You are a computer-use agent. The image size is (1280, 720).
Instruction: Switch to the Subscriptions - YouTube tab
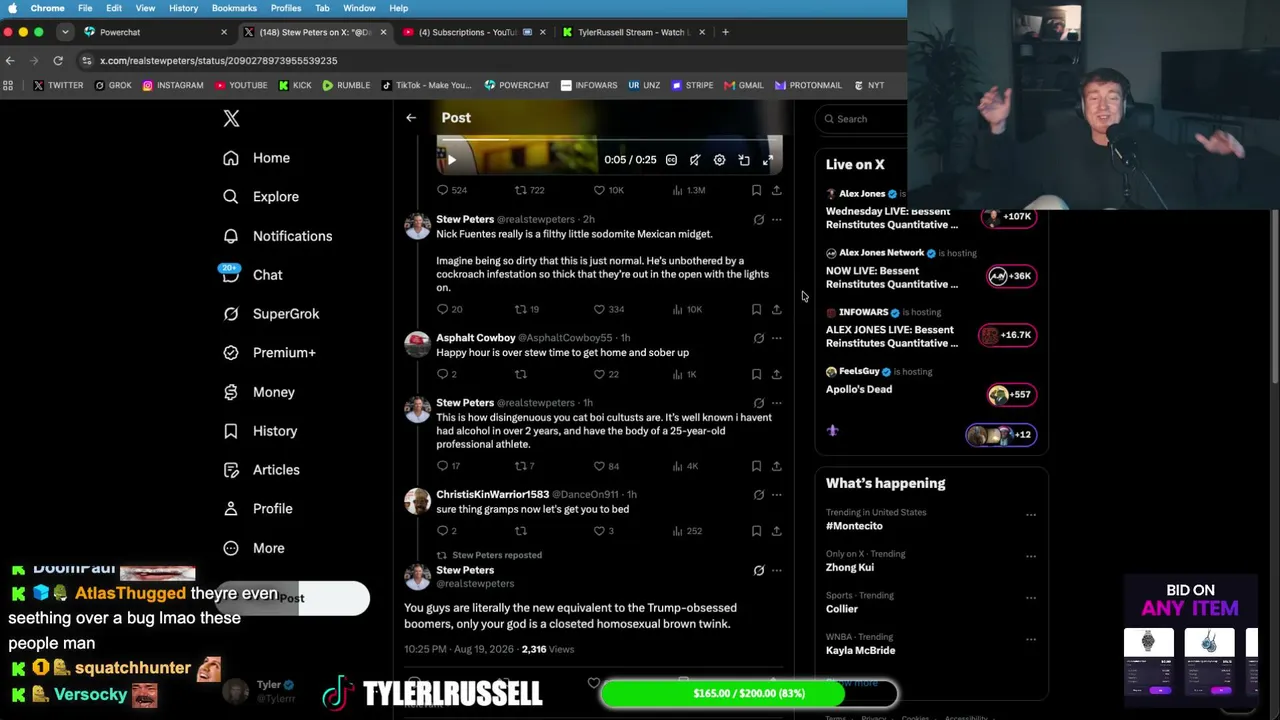click(472, 32)
